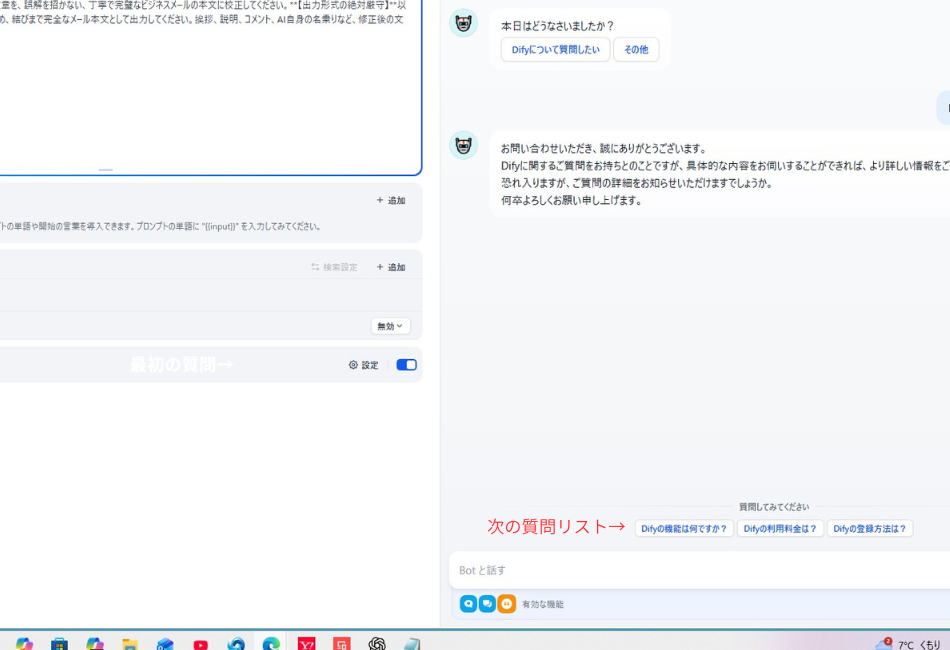Click the bot avatar beside 本日はどうなさいましたか
The image size is (950, 650).
(x=463, y=23)
